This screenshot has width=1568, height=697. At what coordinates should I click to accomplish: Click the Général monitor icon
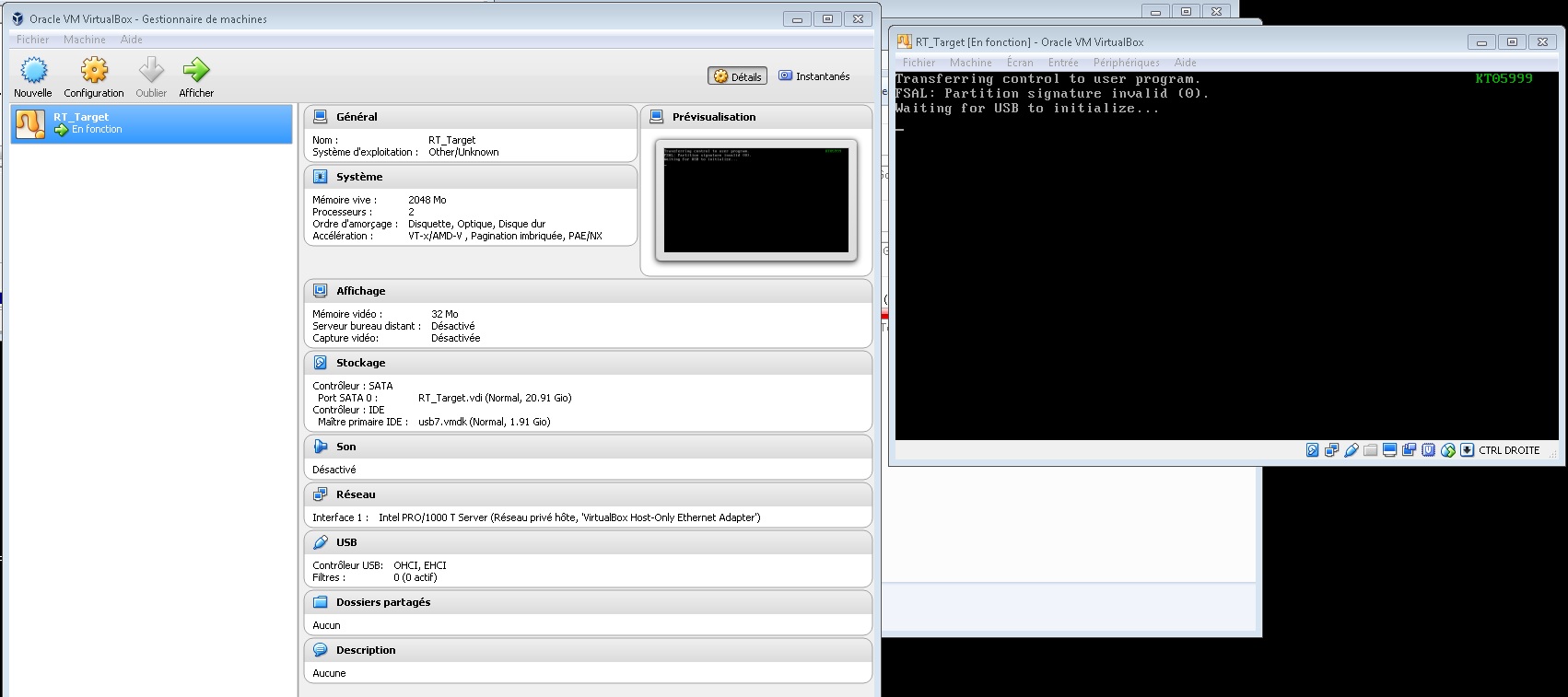point(320,117)
